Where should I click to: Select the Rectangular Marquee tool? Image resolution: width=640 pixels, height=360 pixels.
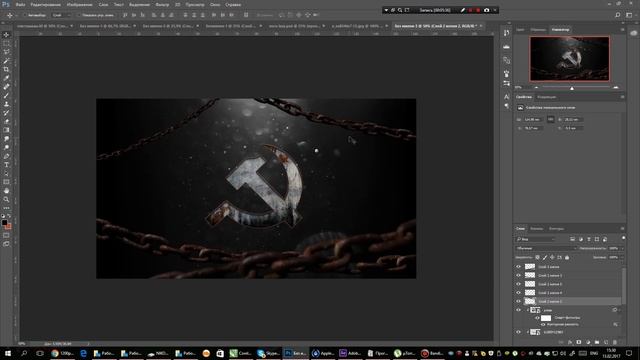pos(6,44)
